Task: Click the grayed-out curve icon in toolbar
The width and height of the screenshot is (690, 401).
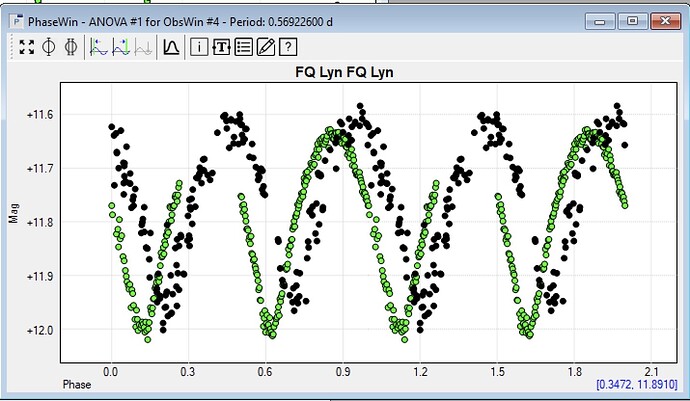Action: (143, 47)
